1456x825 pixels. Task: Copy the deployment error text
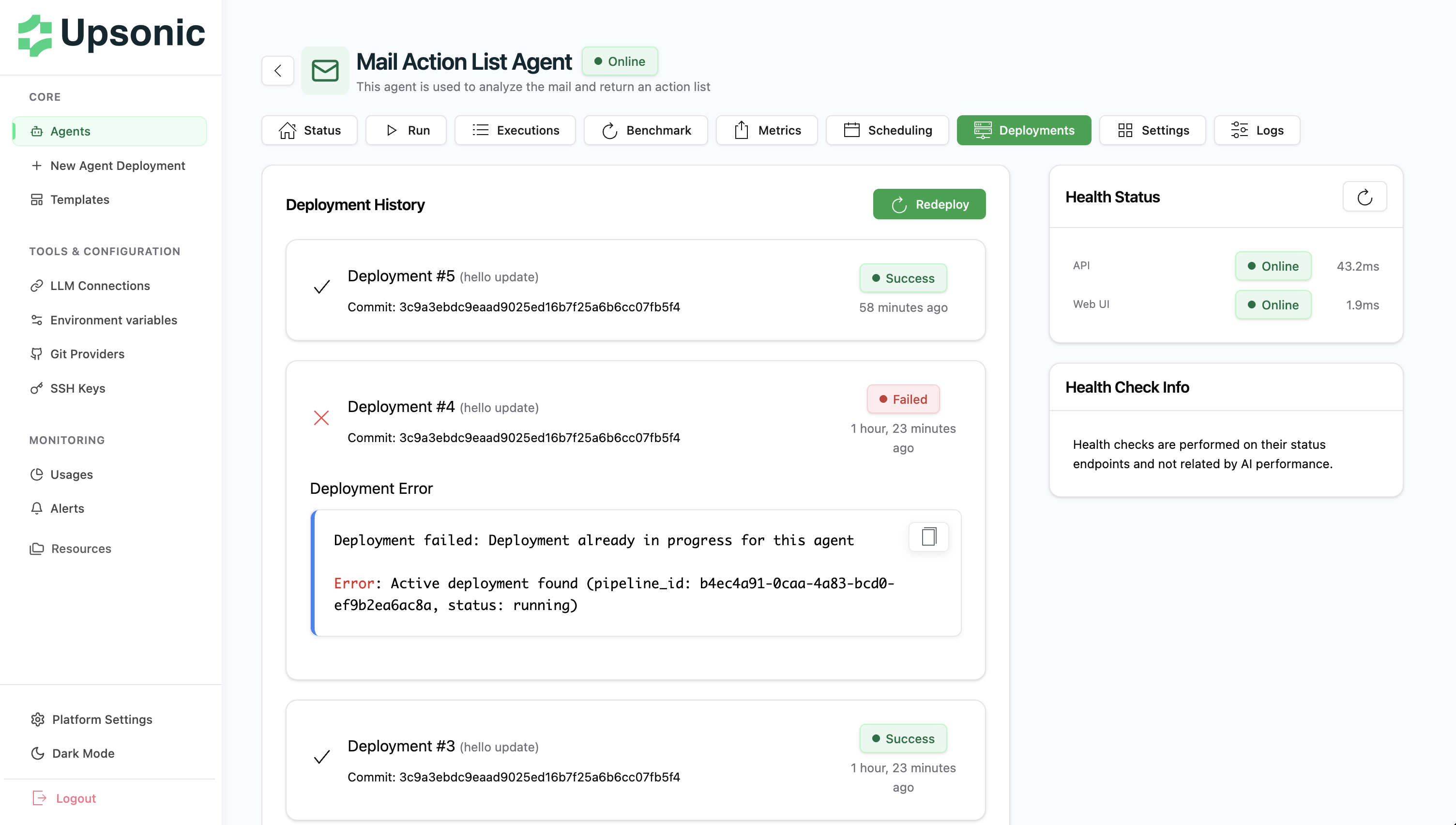click(x=928, y=536)
